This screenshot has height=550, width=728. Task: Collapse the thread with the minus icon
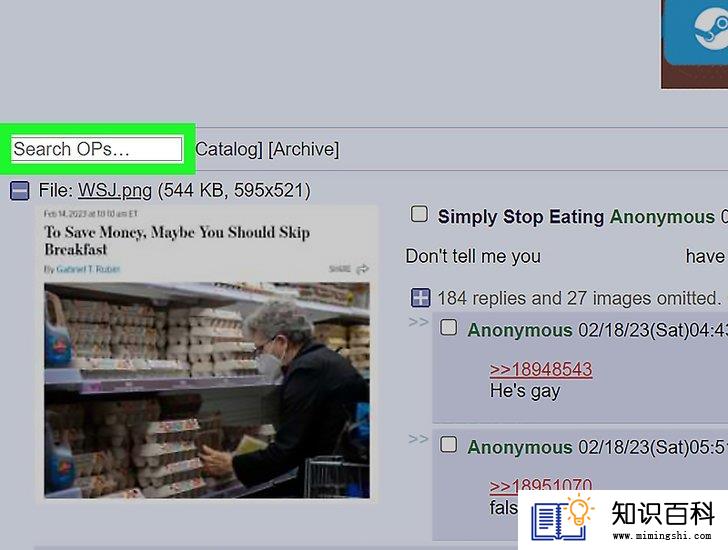(20, 190)
